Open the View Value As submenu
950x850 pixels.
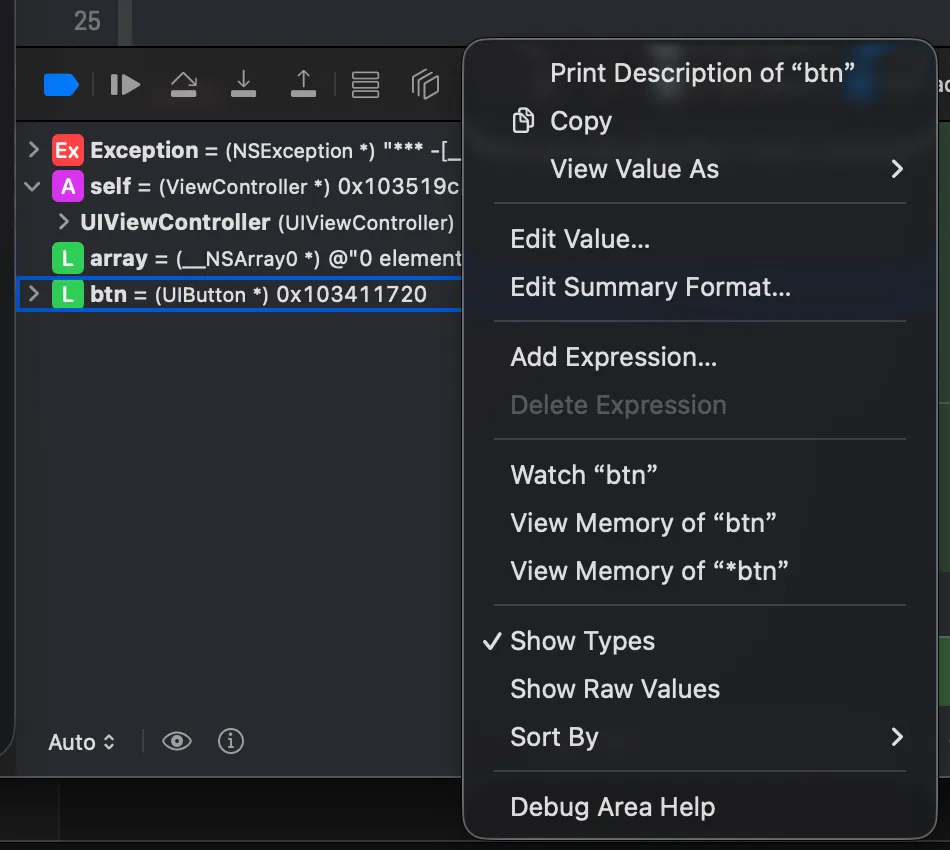(700, 169)
